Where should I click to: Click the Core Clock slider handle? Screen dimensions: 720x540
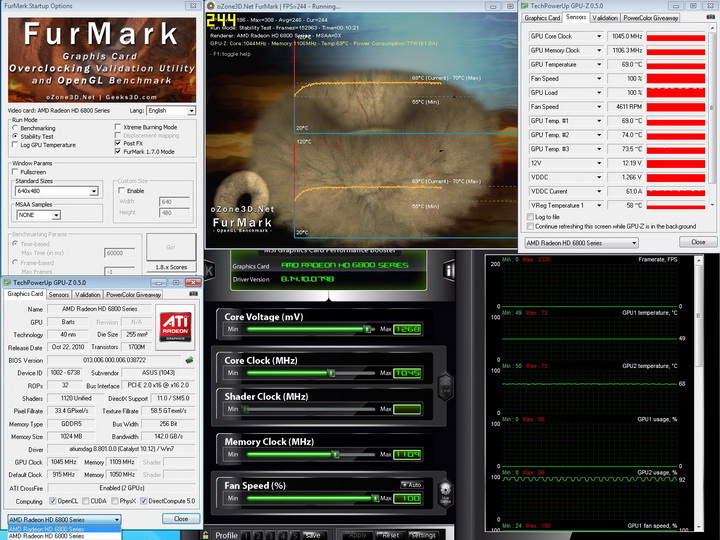[331, 373]
